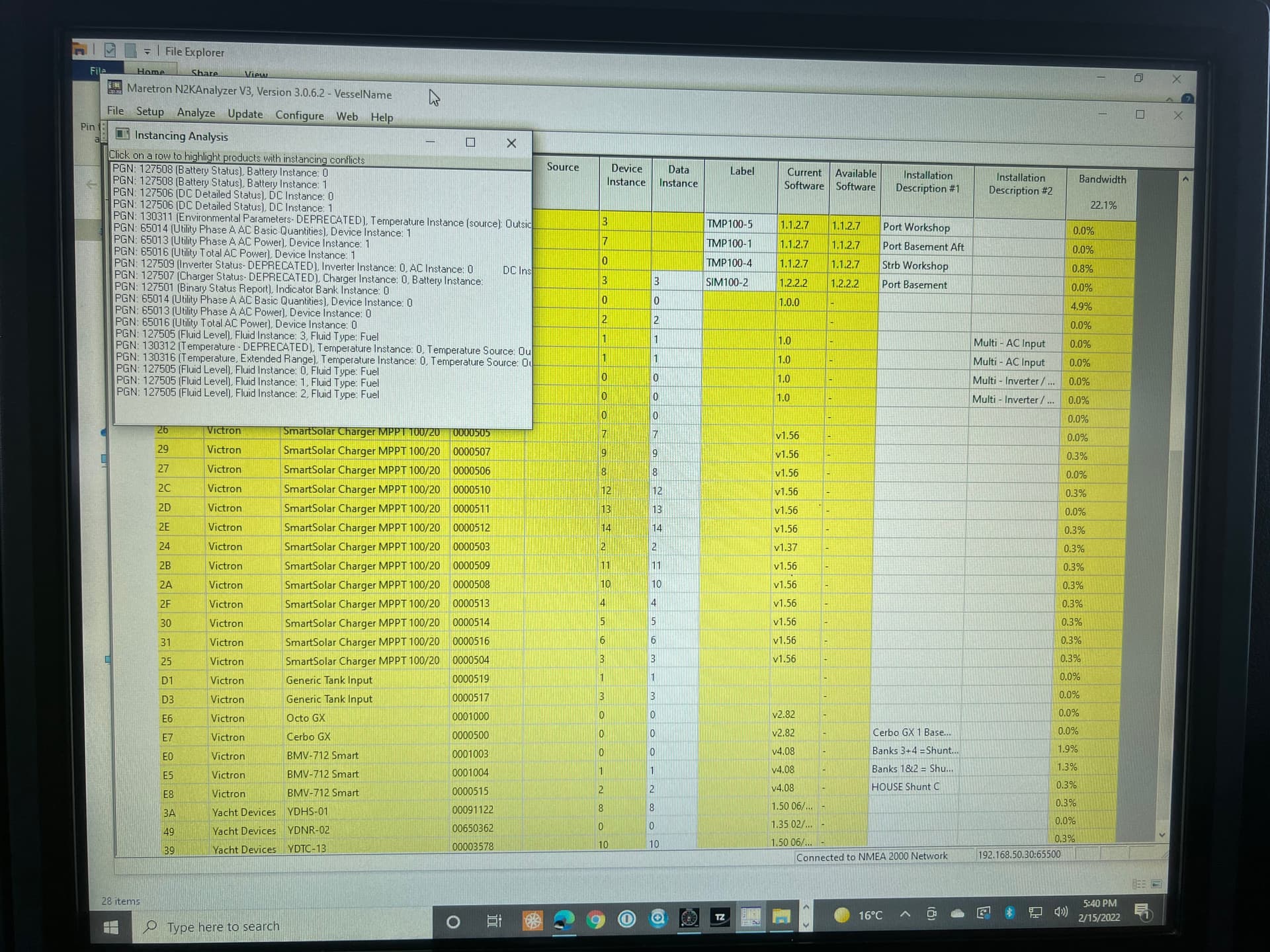Open the notification center icon
The height and width of the screenshot is (952, 1270).
pos(1142,912)
